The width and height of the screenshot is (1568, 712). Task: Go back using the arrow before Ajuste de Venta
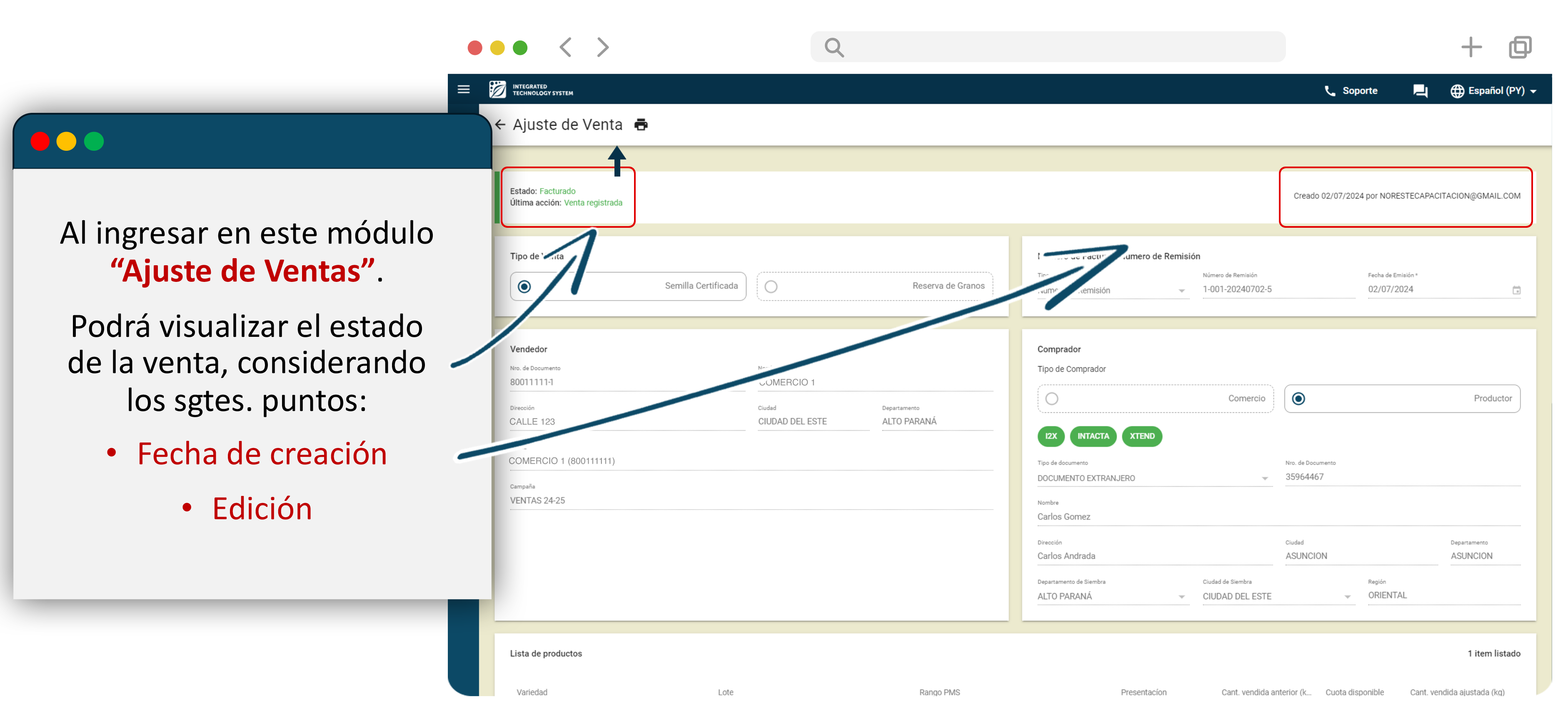click(x=500, y=125)
